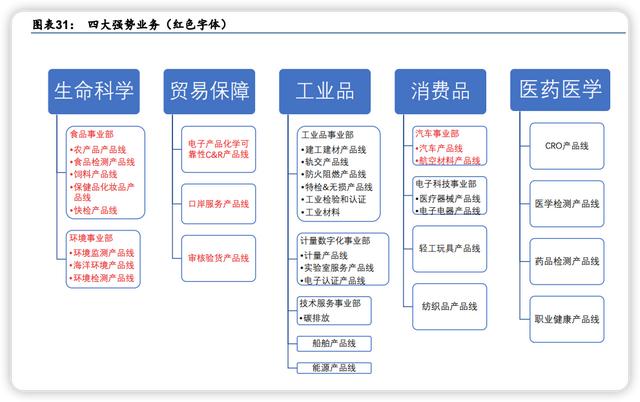Screen dimensions: 640x402
Task: Click the 环境事业部 box
Action: click(105, 259)
